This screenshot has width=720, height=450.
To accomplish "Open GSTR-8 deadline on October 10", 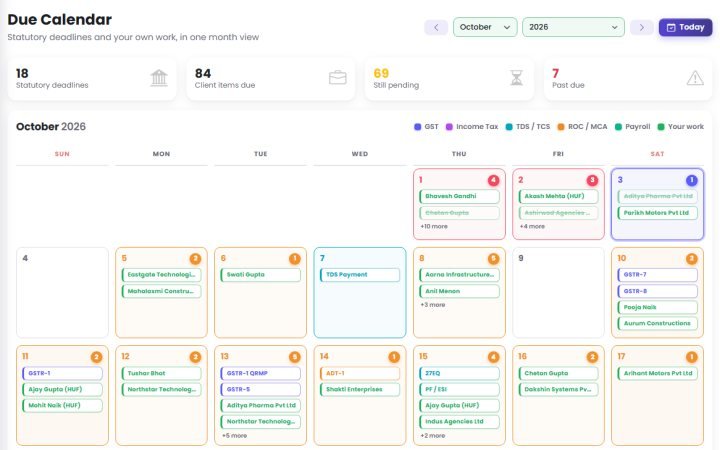I will (x=658, y=291).
